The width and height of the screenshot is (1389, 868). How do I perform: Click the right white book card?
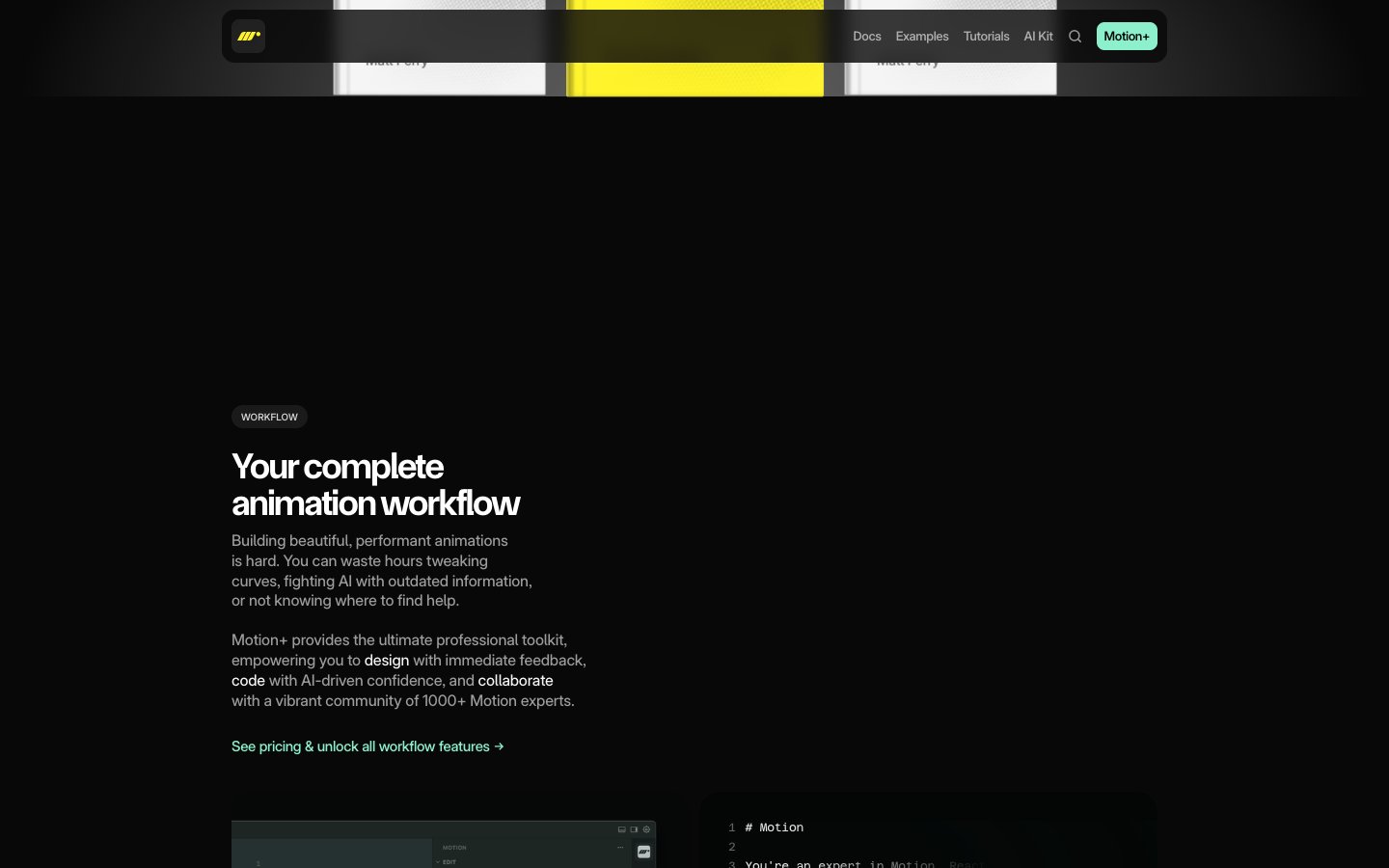tap(950, 79)
